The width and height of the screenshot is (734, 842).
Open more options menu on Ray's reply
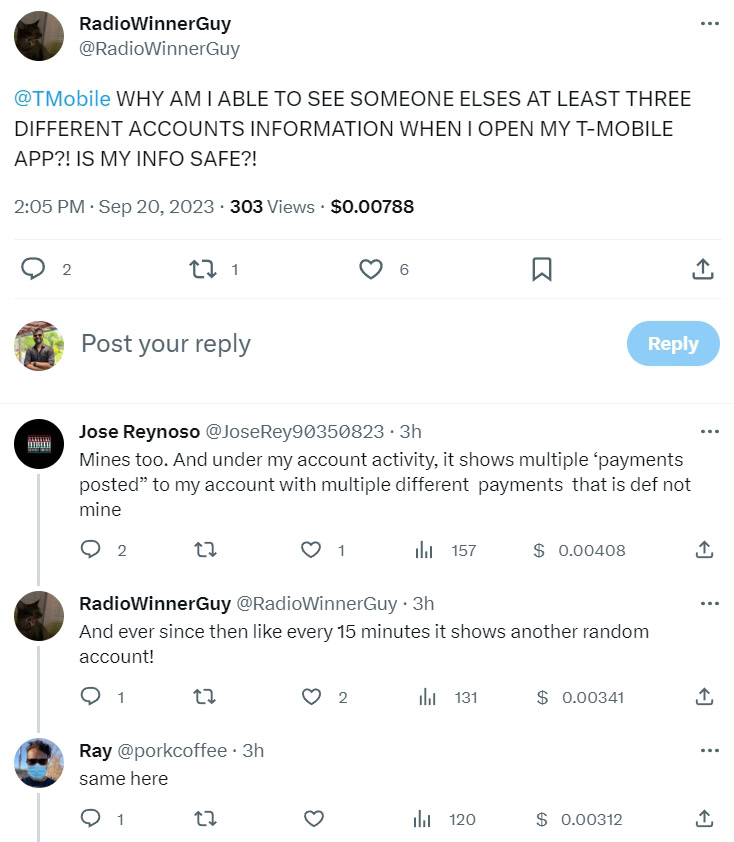[x=709, y=751]
